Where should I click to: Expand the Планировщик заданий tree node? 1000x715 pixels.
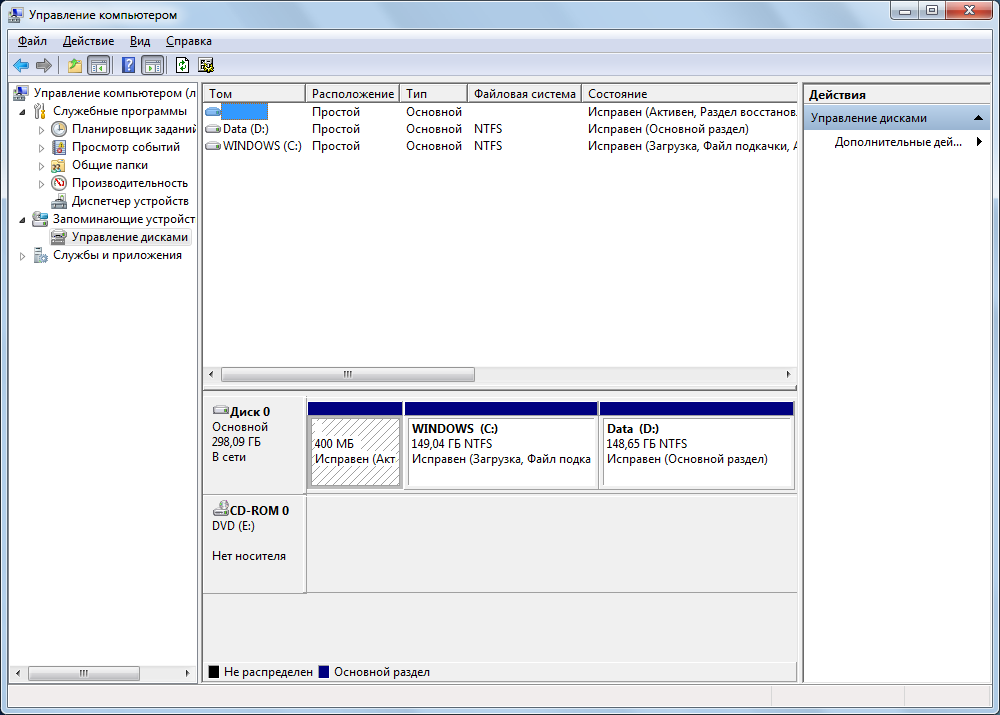click(41, 129)
